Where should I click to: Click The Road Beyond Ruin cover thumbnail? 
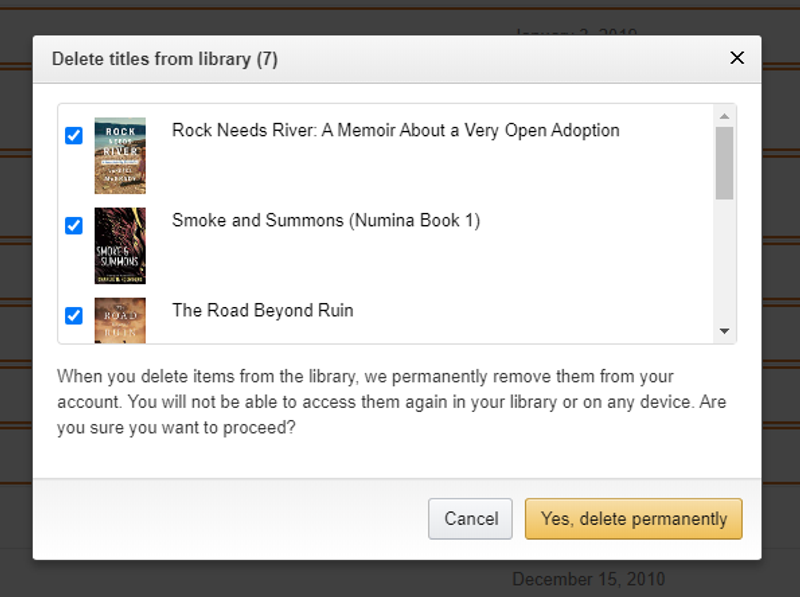120,320
